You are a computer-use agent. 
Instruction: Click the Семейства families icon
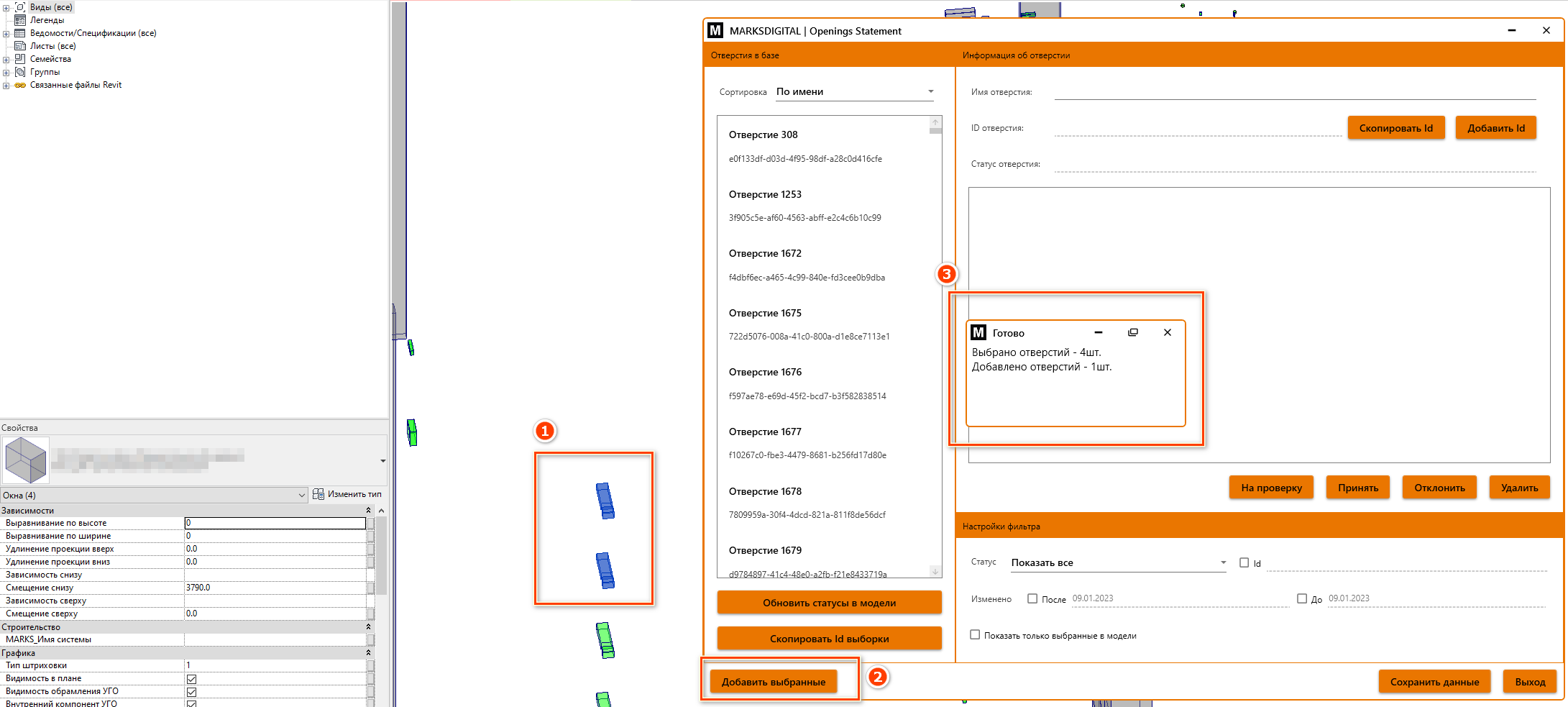pos(20,59)
